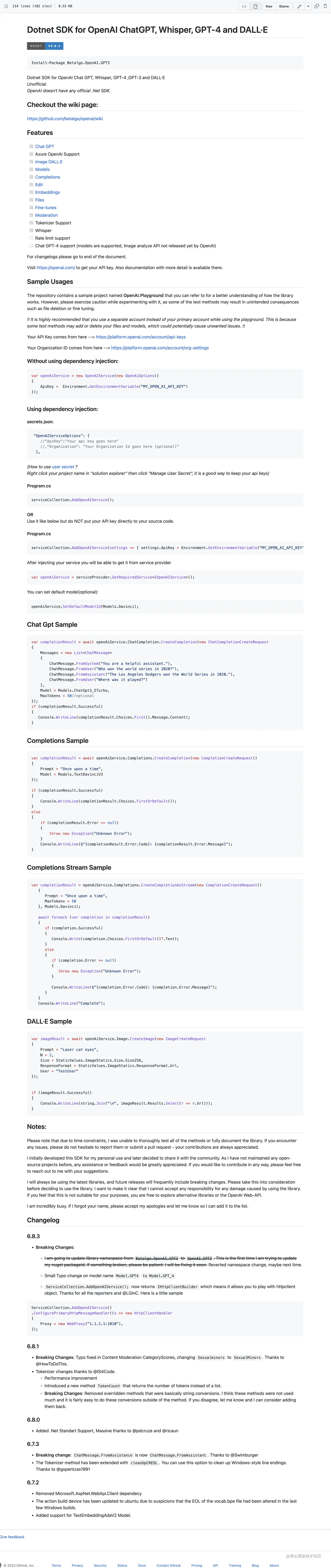Switch to source code view icon
This screenshot has width=331, height=1568.
click(x=245, y=6)
